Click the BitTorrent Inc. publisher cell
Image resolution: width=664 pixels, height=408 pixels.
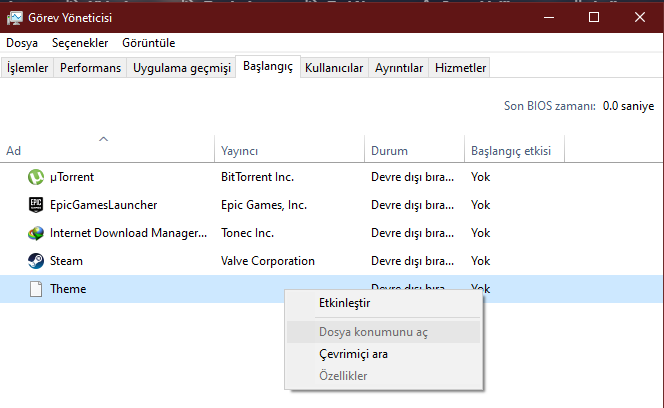tap(257, 177)
